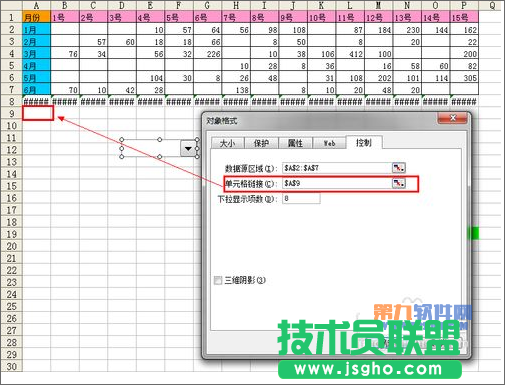
Task: Switch to the 属性 tab
Action: coord(295,143)
